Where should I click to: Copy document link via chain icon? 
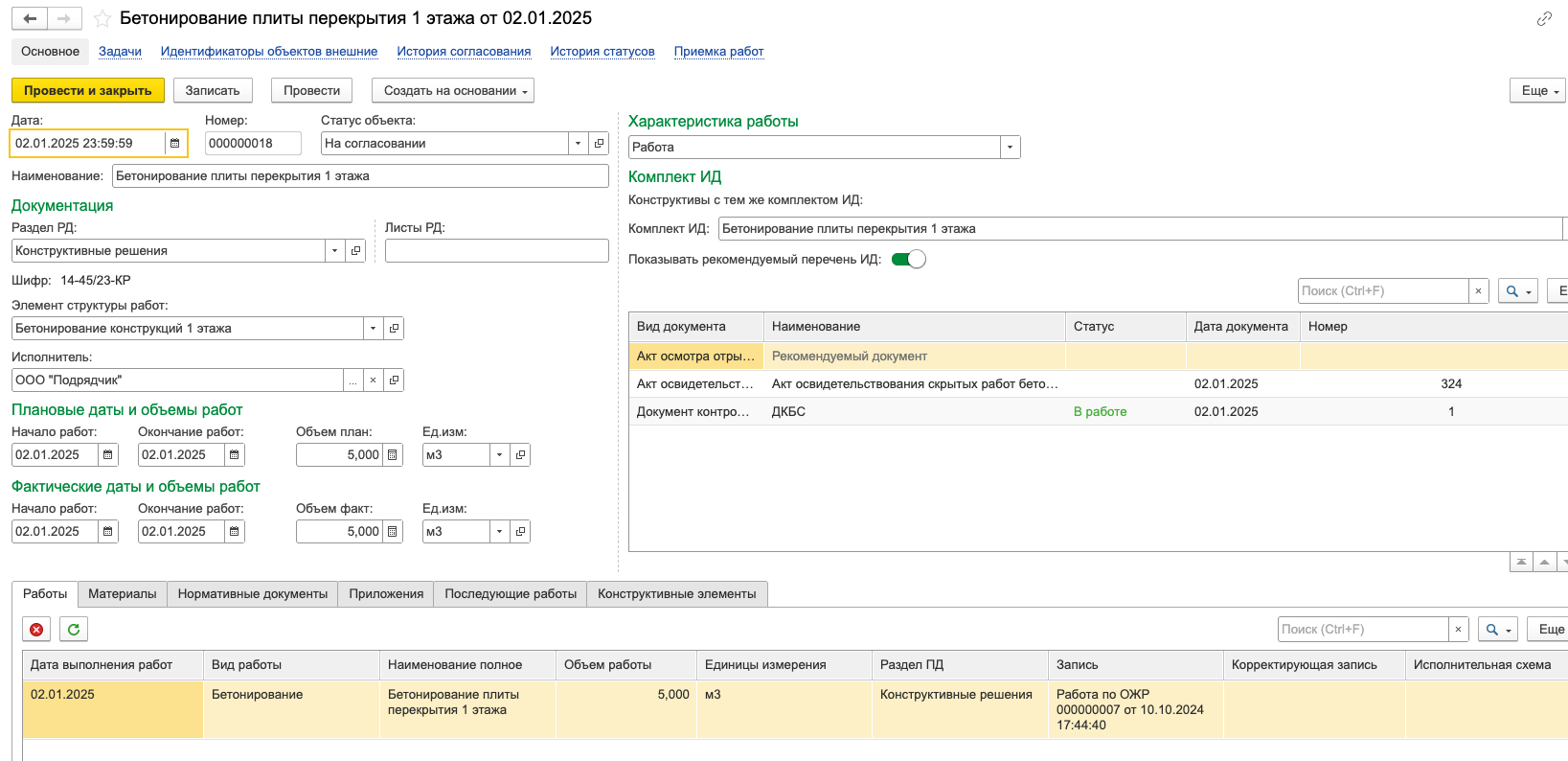[1544, 19]
